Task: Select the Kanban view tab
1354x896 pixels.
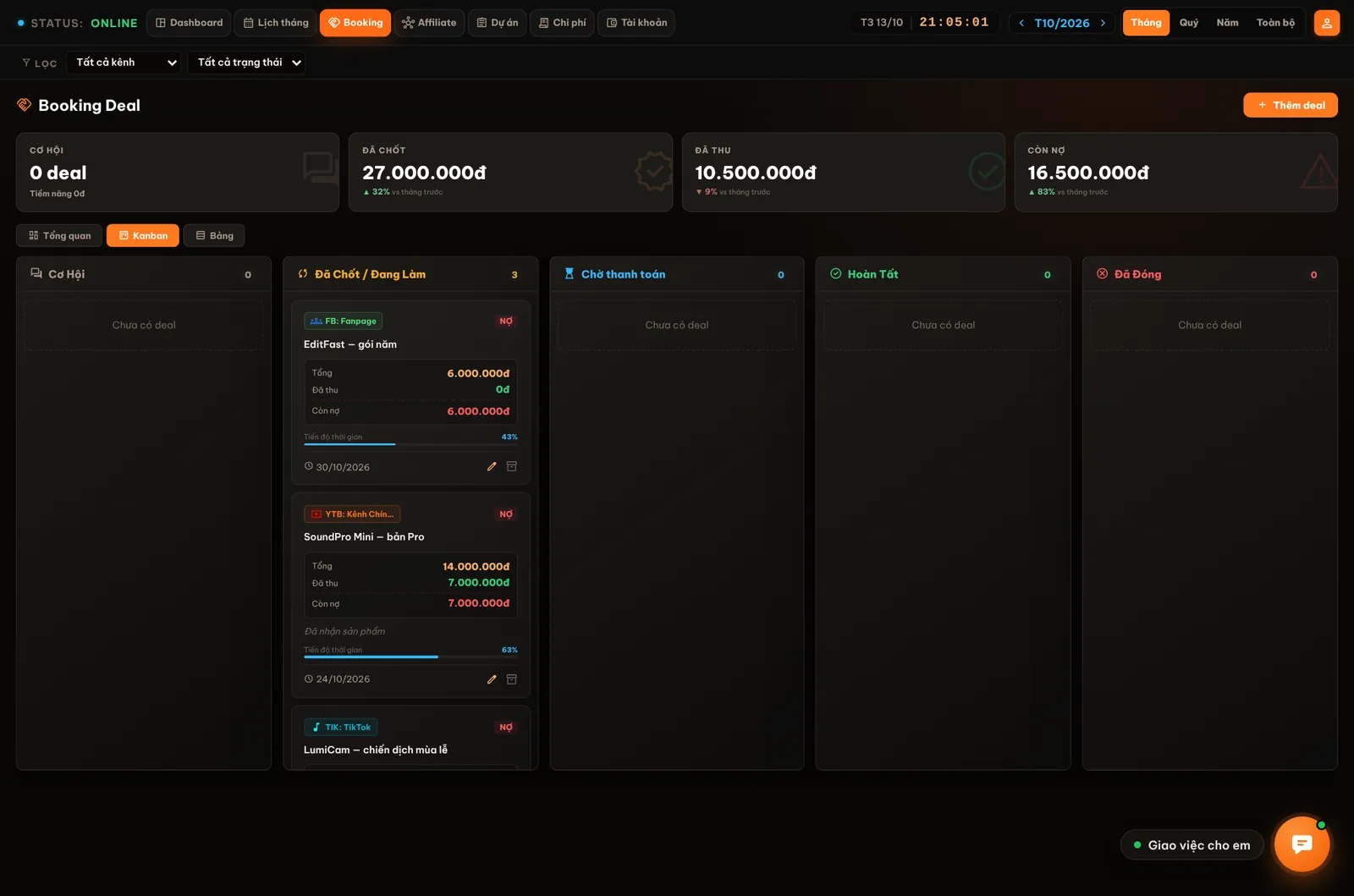Action: click(x=143, y=235)
